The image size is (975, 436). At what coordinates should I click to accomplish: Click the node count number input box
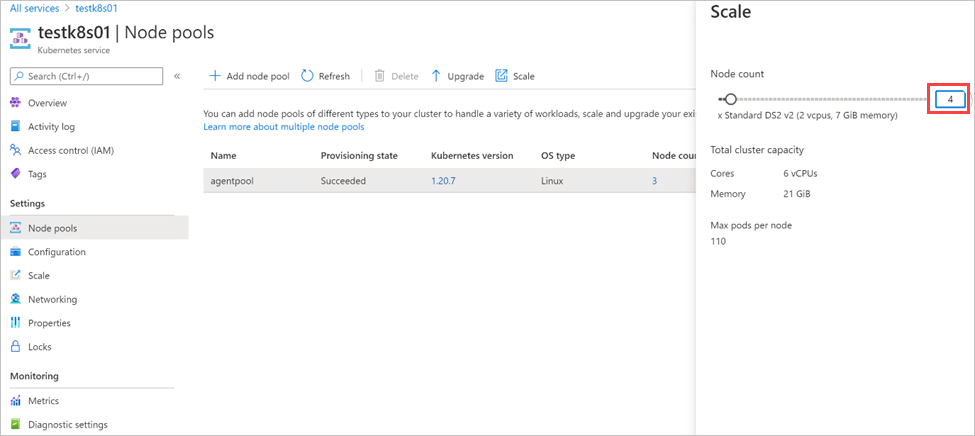(949, 99)
